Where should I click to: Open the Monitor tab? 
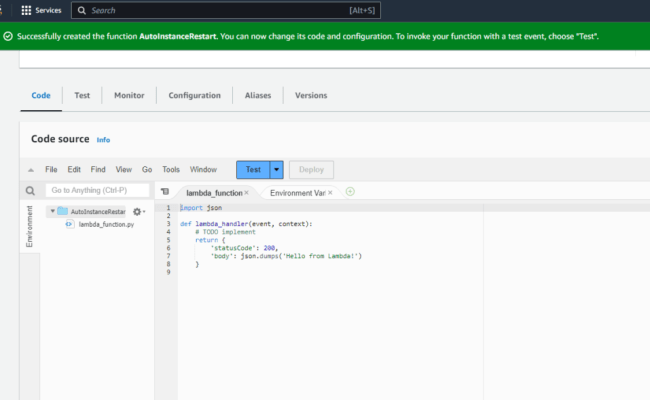point(129,95)
